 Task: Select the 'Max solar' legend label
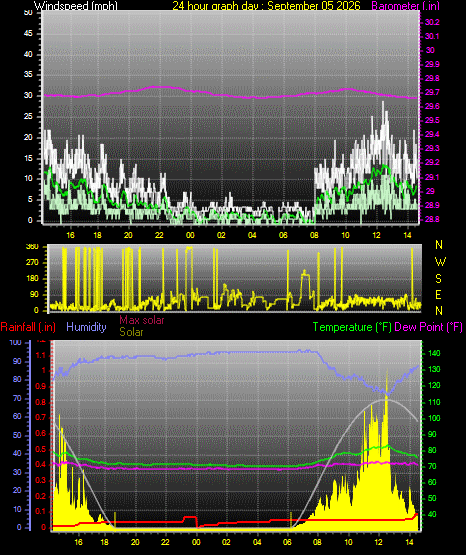coord(142,320)
